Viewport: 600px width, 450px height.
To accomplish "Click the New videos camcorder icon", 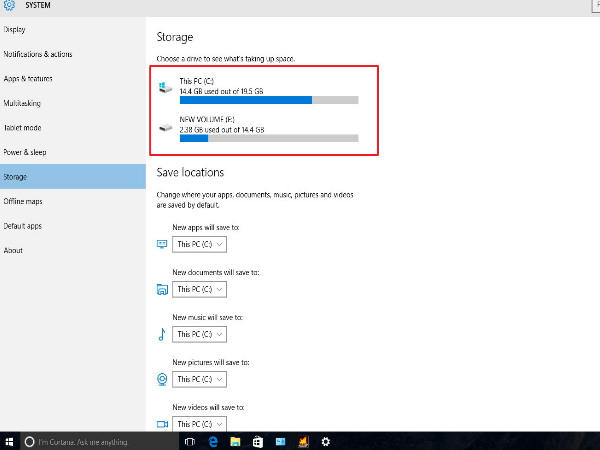I will pos(162,424).
